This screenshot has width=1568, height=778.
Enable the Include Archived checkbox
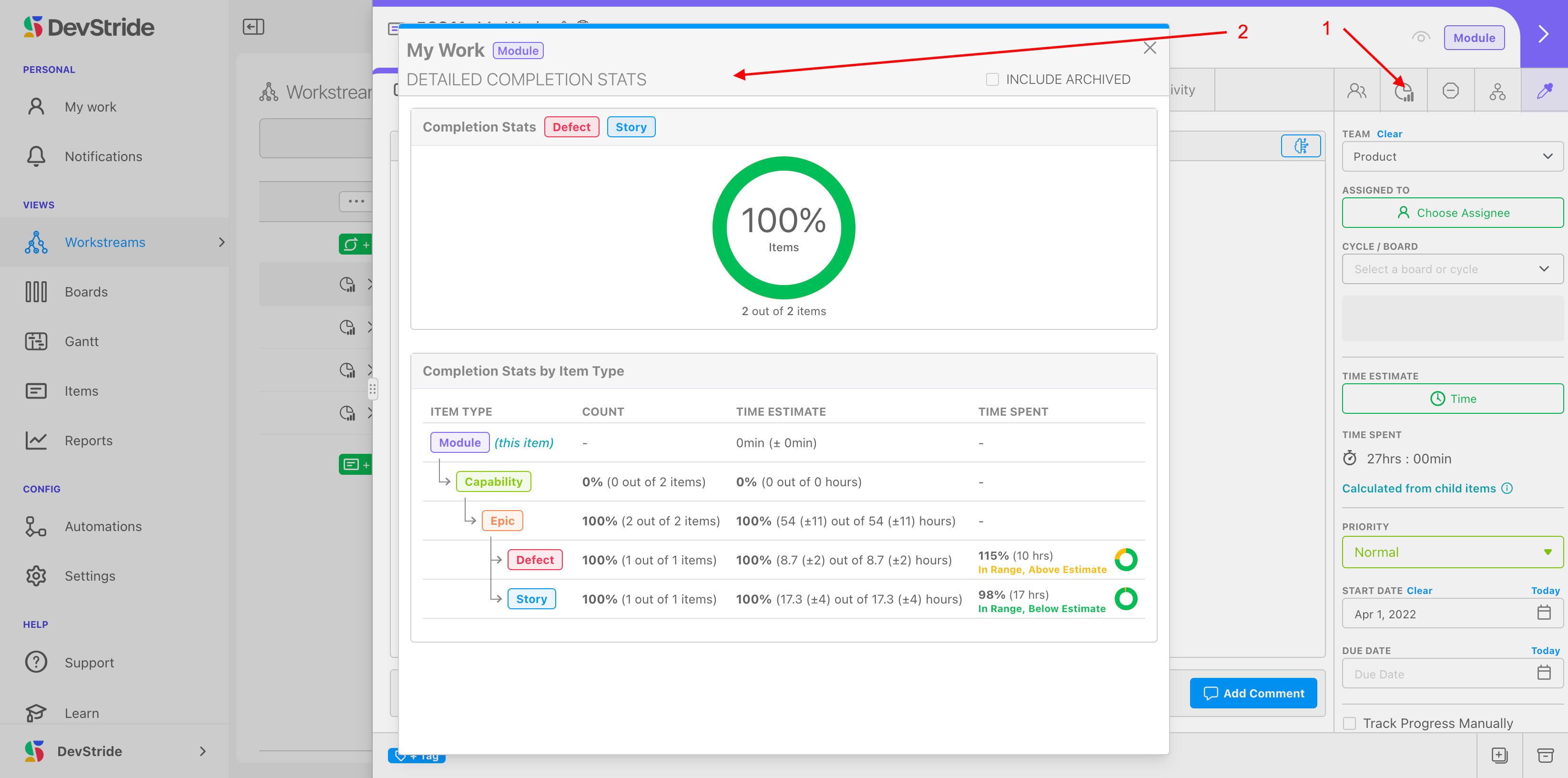coord(992,80)
